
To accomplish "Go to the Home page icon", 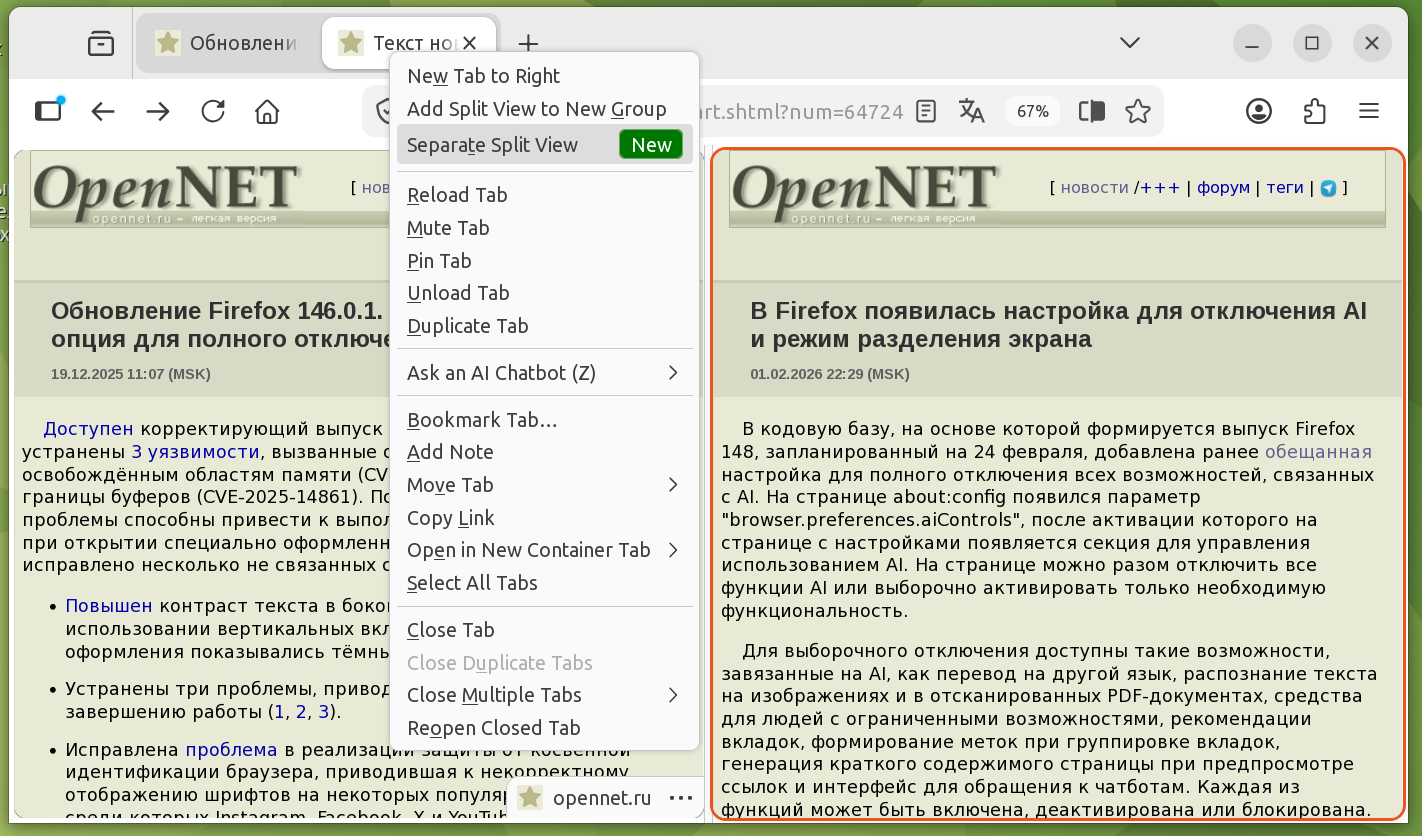I will coord(267,111).
